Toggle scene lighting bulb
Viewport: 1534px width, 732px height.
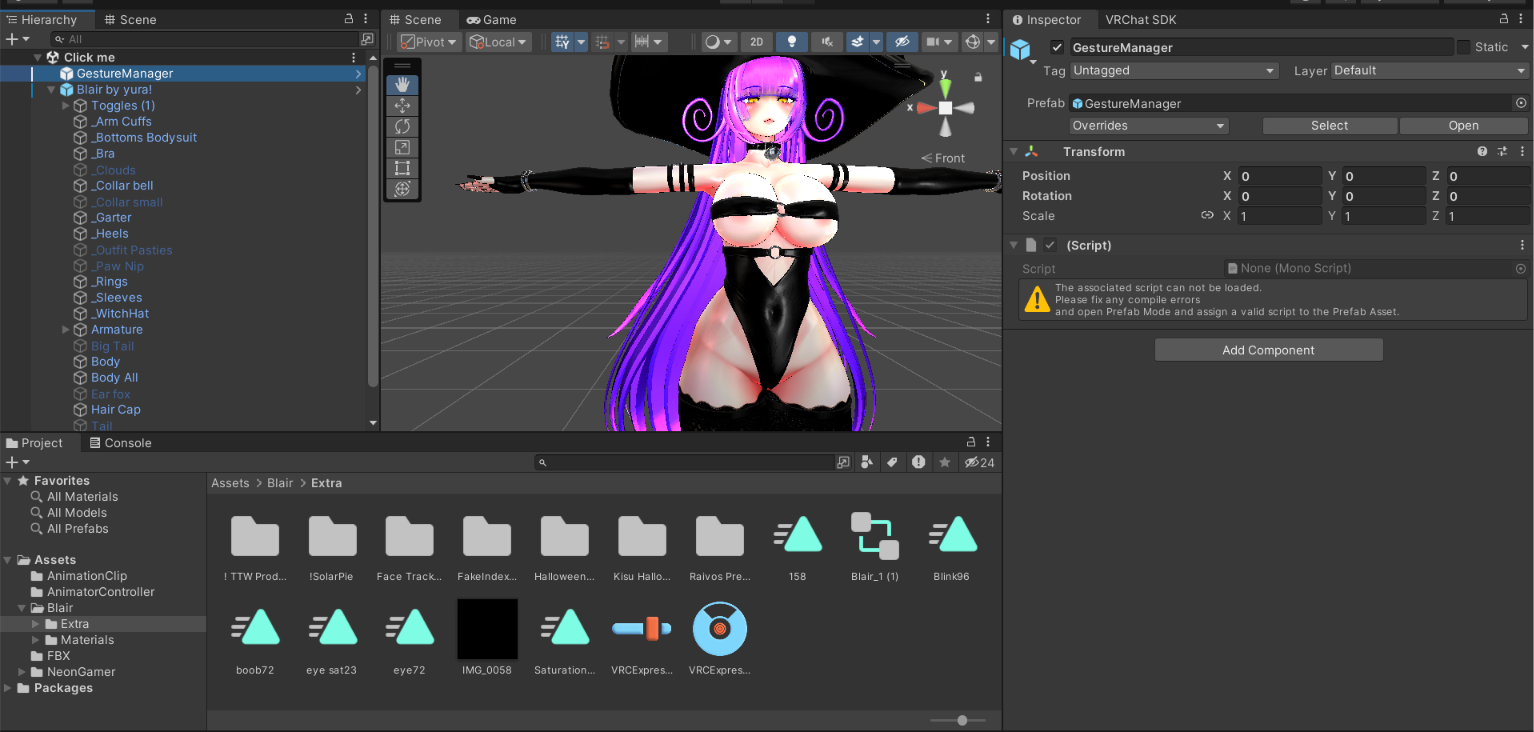click(x=792, y=42)
